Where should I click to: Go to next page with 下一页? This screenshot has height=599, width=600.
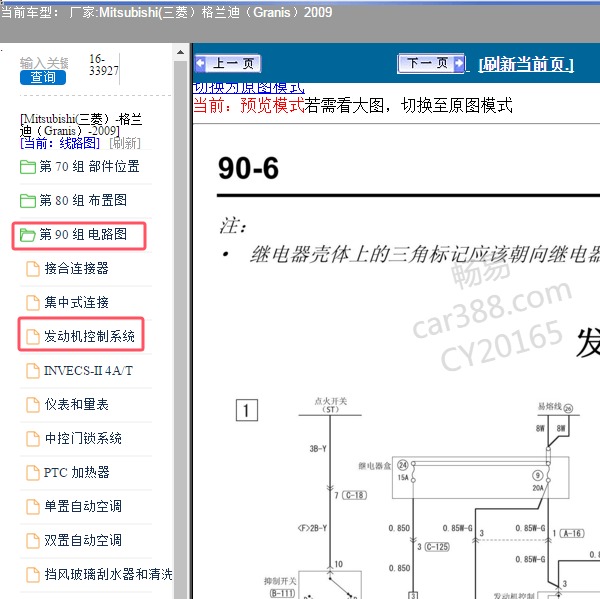click(x=431, y=63)
